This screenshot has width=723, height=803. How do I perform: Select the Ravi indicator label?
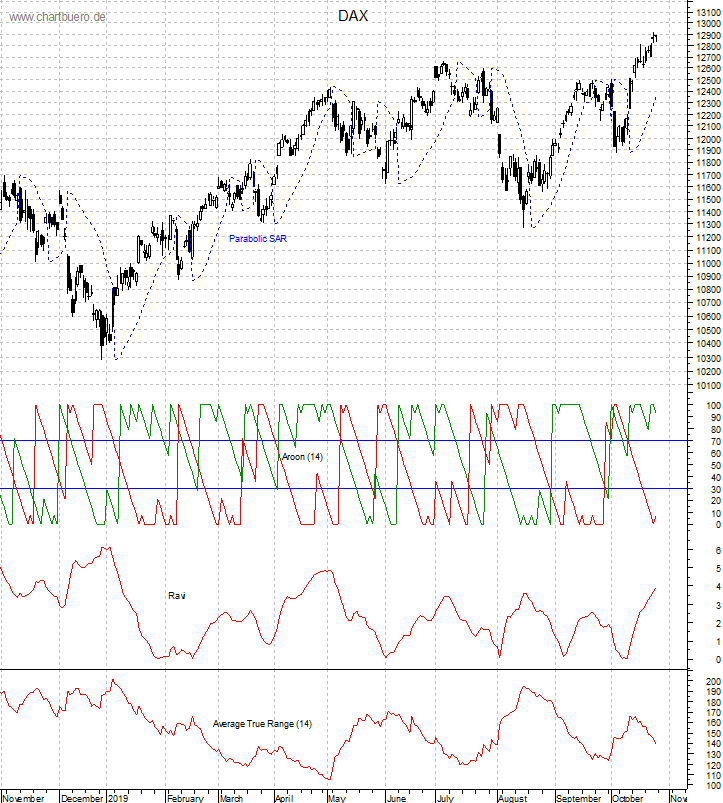coord(177,596)
